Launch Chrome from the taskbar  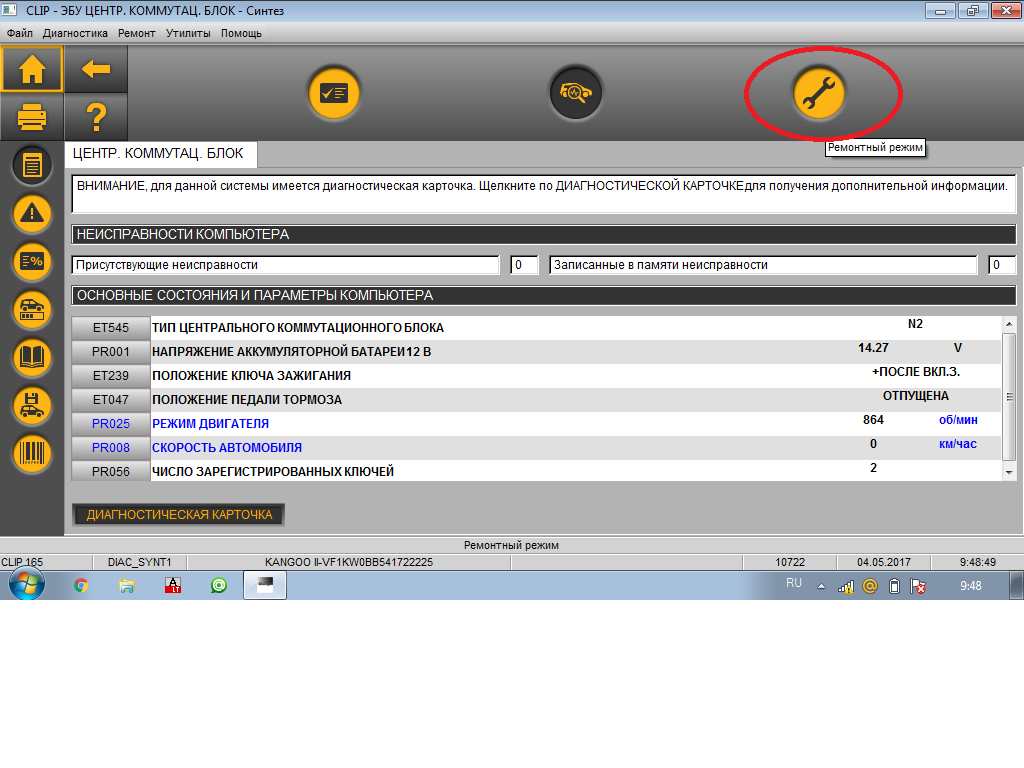tap(81, 586)
